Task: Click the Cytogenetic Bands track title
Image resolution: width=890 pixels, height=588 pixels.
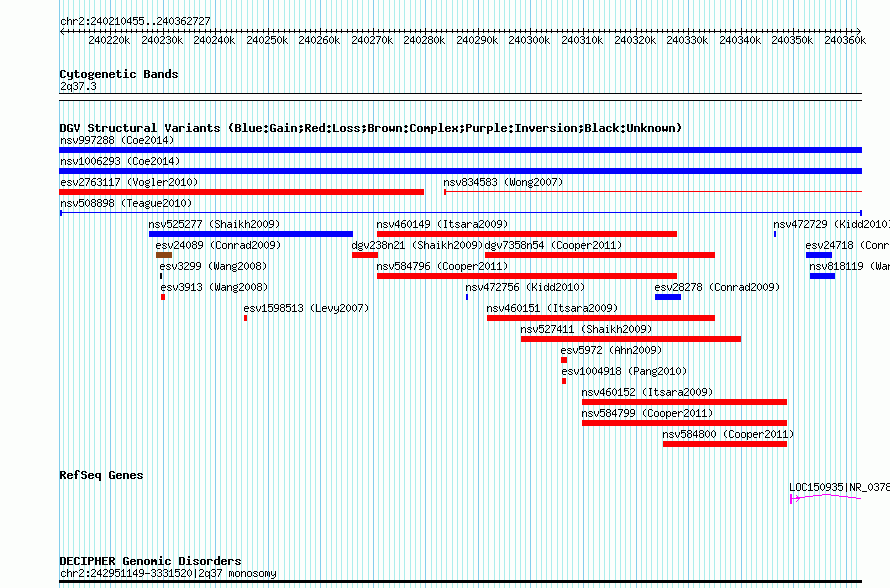Action: click(119, 74)
